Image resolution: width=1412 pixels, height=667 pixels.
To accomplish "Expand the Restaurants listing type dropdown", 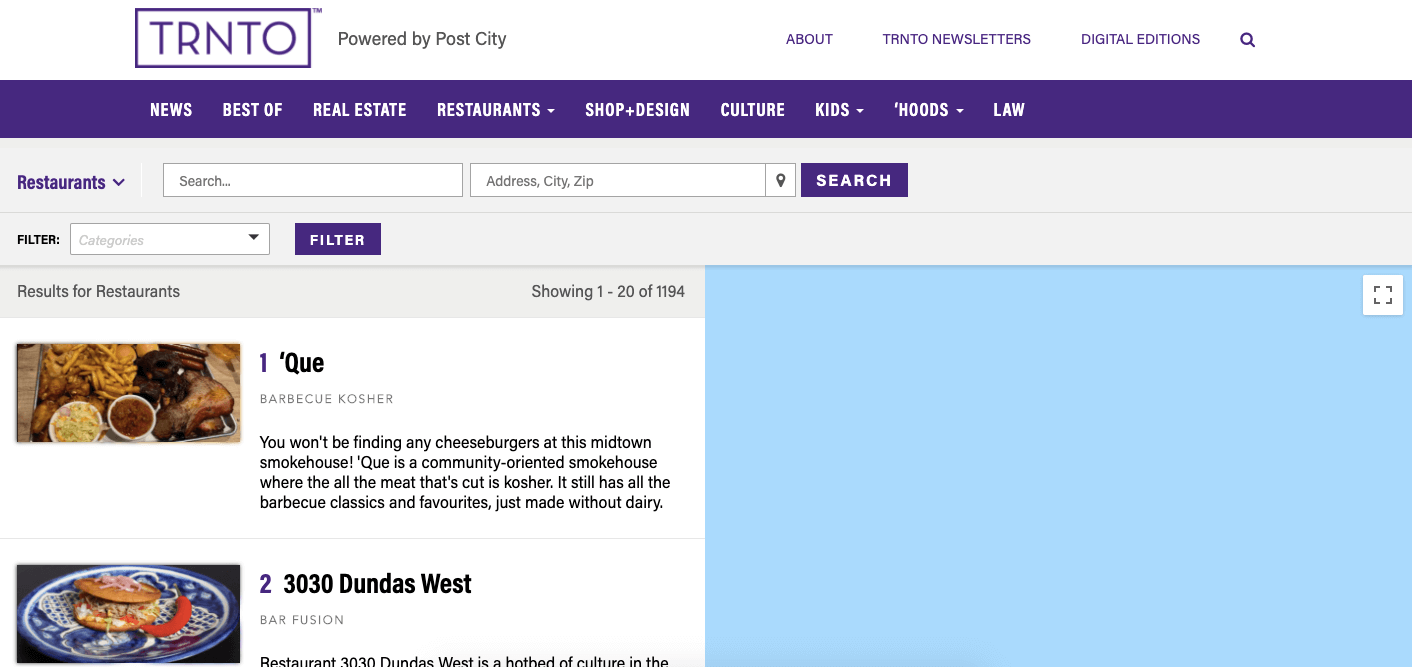I will point(71,182).
